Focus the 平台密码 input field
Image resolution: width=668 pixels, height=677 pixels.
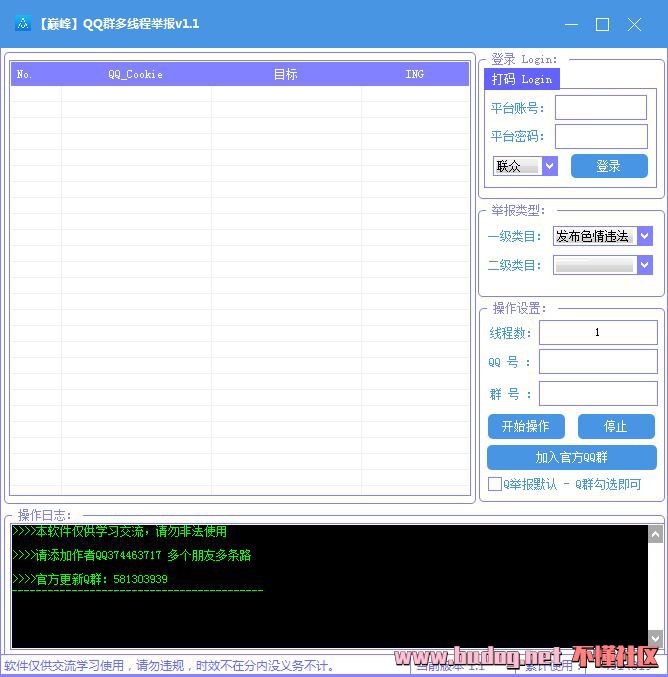(x=601, y=136)
